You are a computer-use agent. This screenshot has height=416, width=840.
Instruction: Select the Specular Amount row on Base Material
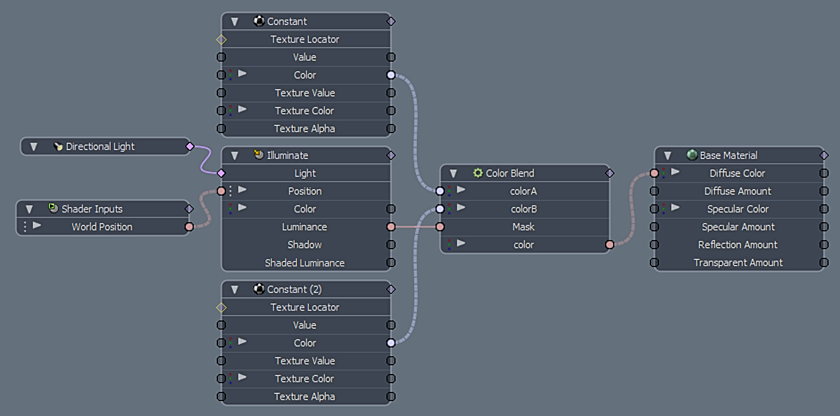[x=738, y=227]
